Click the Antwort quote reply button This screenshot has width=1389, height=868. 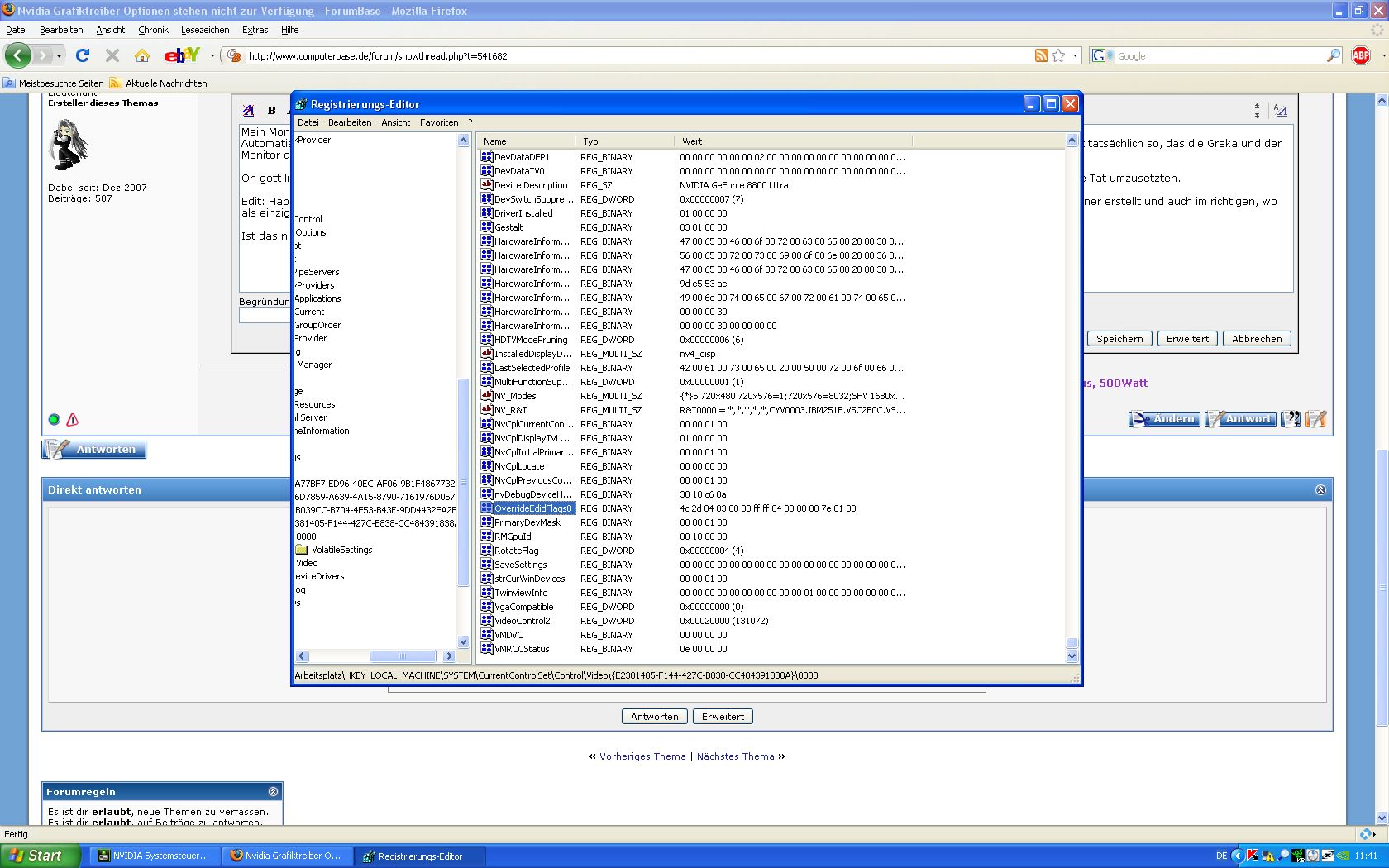[x=1240, y=419]
